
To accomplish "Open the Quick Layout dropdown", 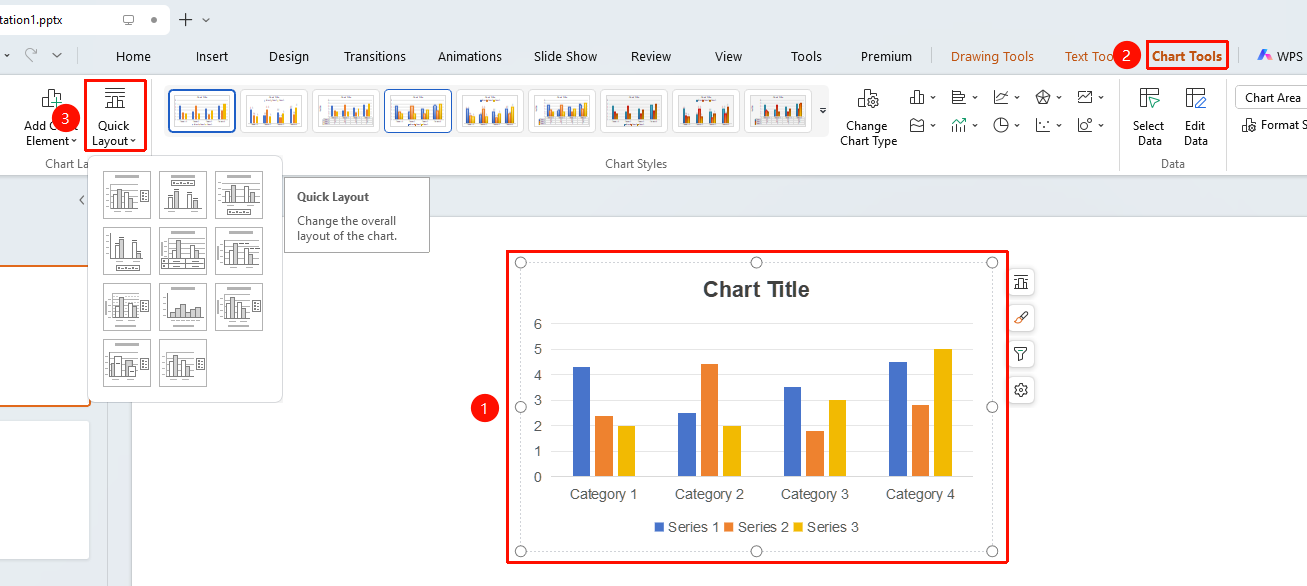I will (115, 116).
